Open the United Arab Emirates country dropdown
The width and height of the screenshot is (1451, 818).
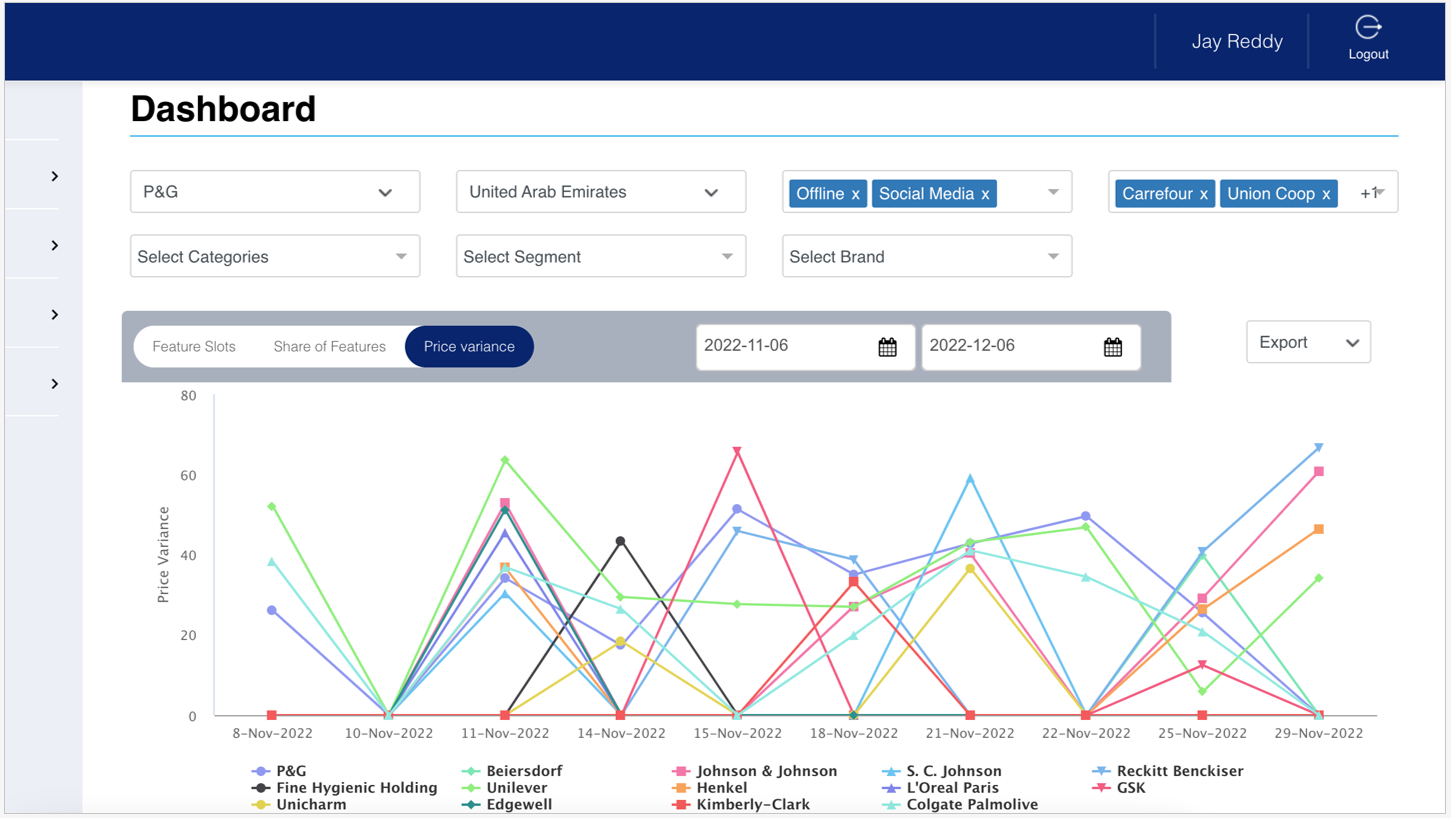[600, 192]
